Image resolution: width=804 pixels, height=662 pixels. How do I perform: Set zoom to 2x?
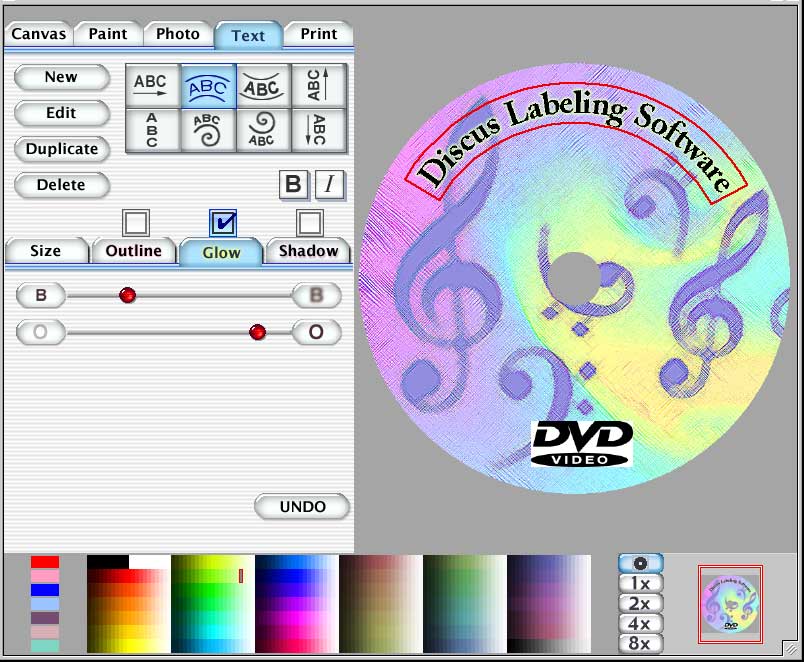coord(640,604)
